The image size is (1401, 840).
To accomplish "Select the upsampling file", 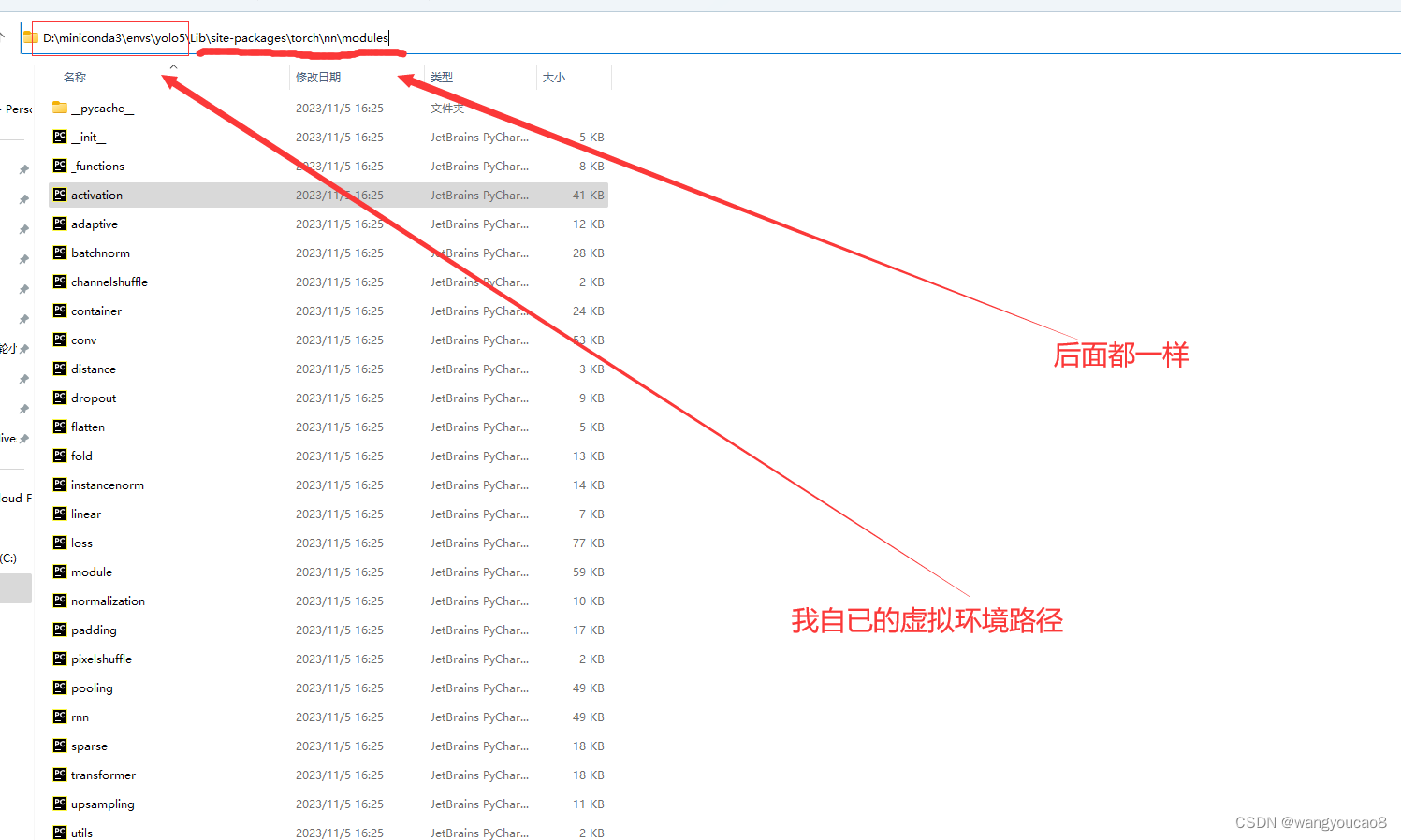I will 103,804.
